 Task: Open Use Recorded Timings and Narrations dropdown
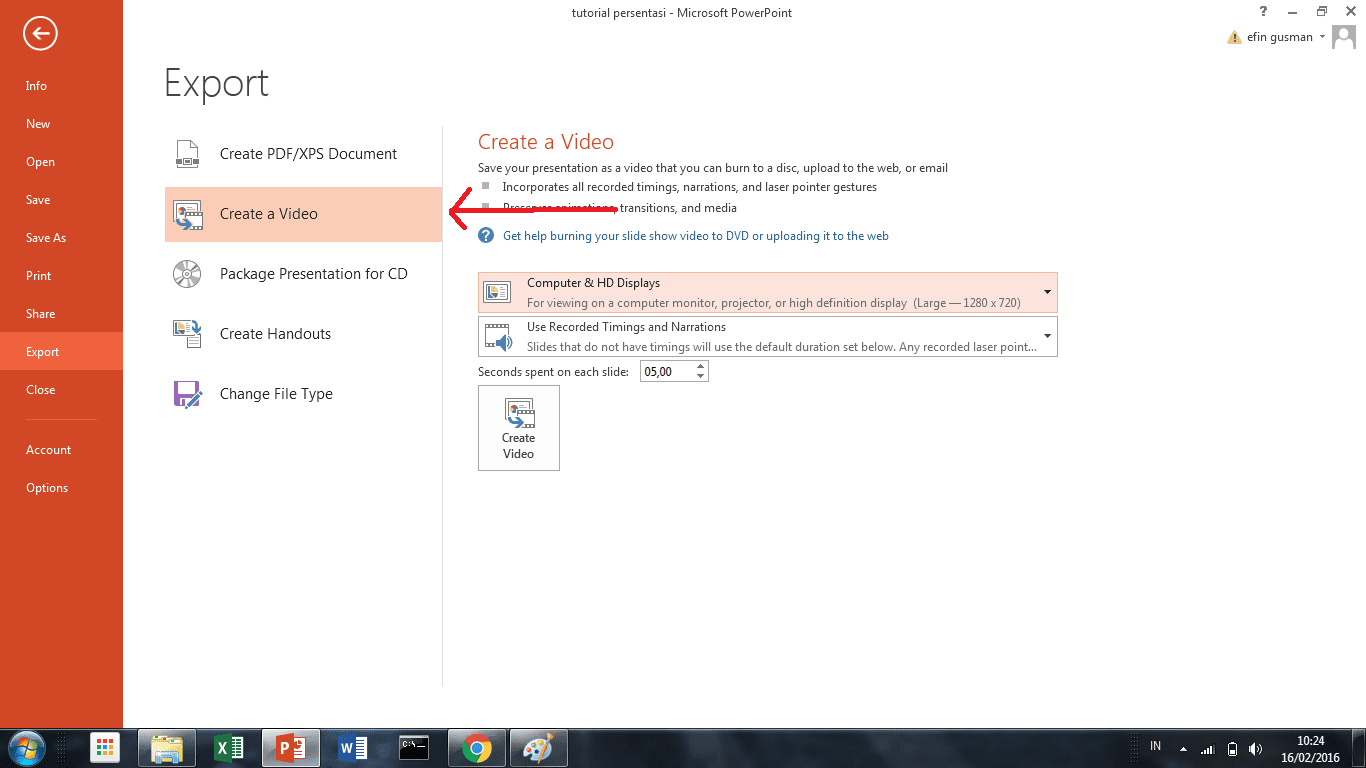tap(767, 336)
